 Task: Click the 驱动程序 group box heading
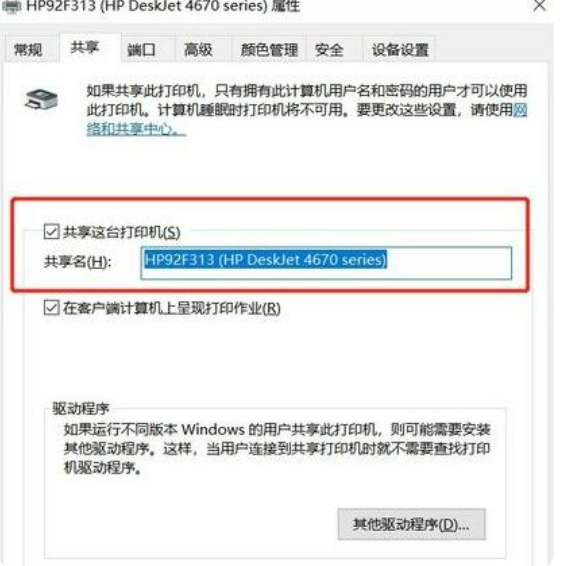point(81,409)
